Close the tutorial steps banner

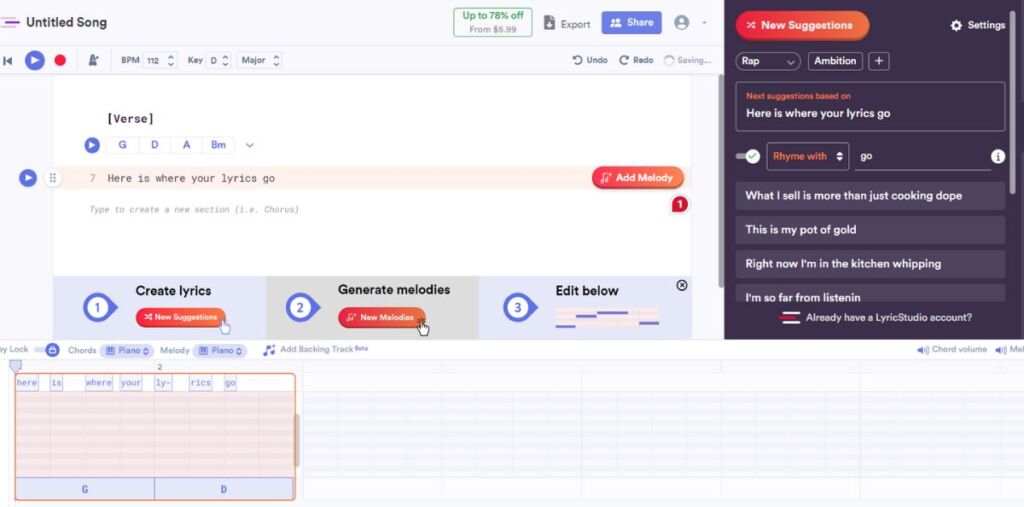(682, 285)
